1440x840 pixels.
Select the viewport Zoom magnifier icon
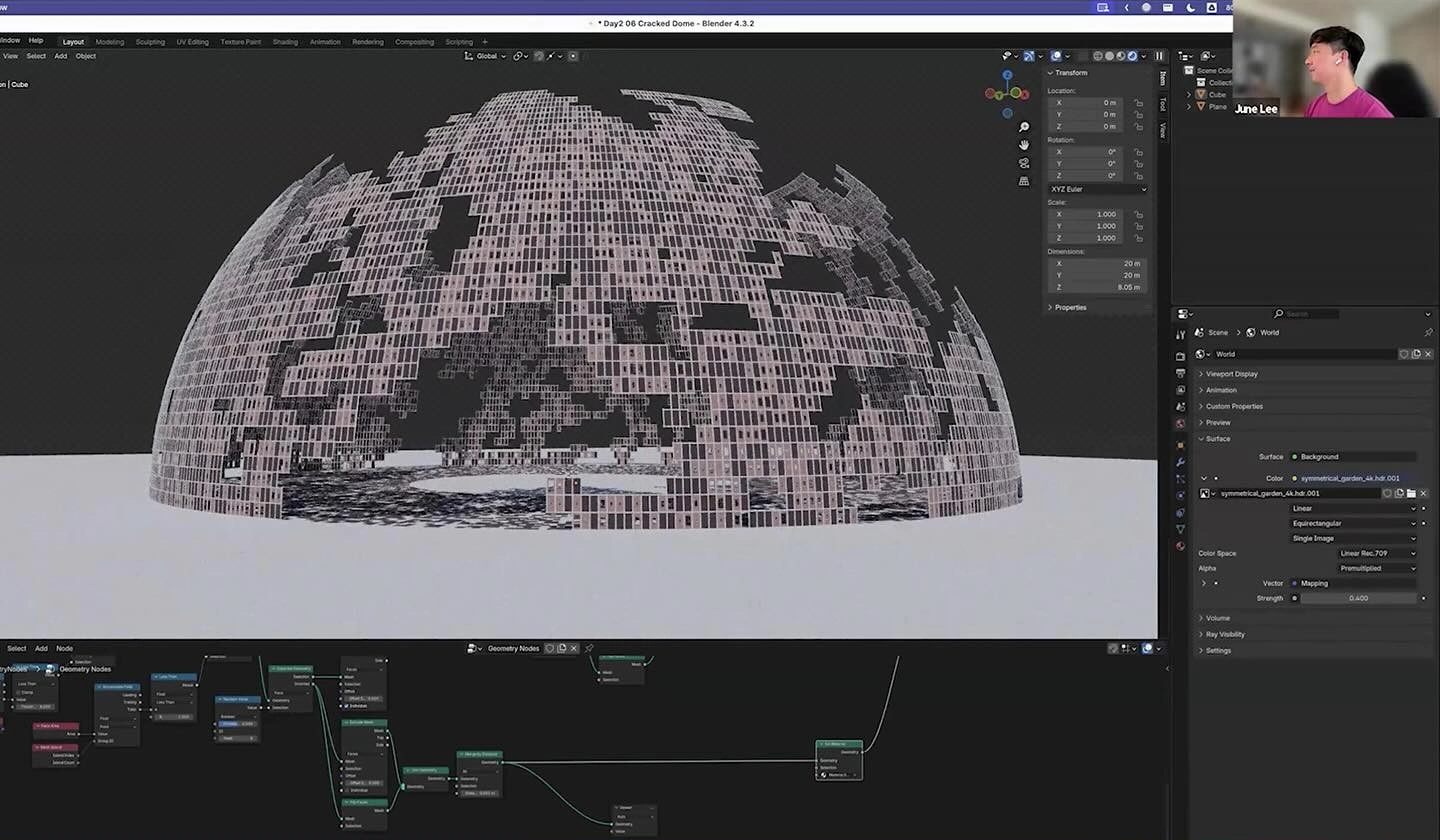coord(1024,127)
